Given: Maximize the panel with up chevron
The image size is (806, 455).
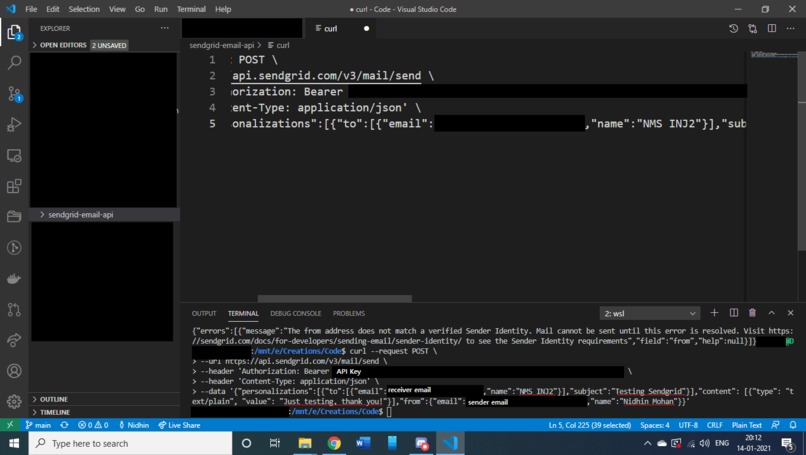Looking at the screenshot, I should pyautogui.click(x=772, y=313).
